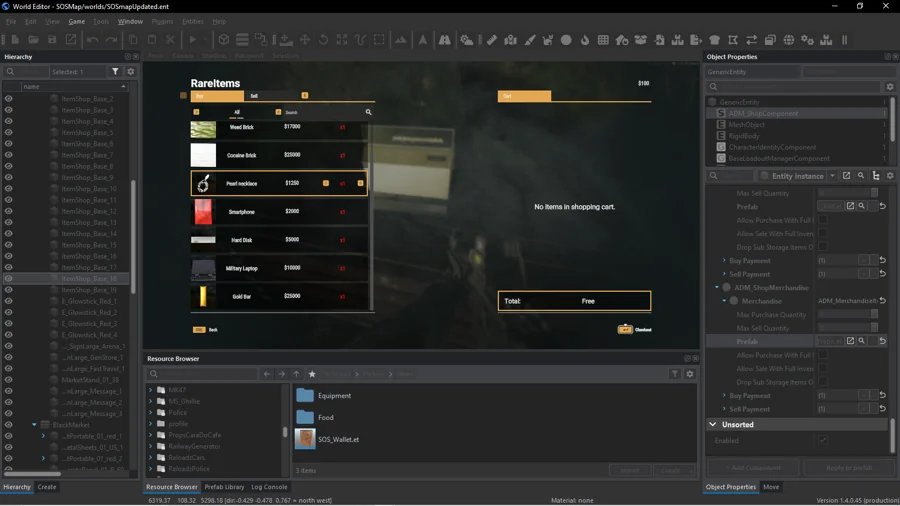900x506 pixels.
Task: Click the globe icon in toolbar
Action: pyautogui.click(x=789, y=40)
